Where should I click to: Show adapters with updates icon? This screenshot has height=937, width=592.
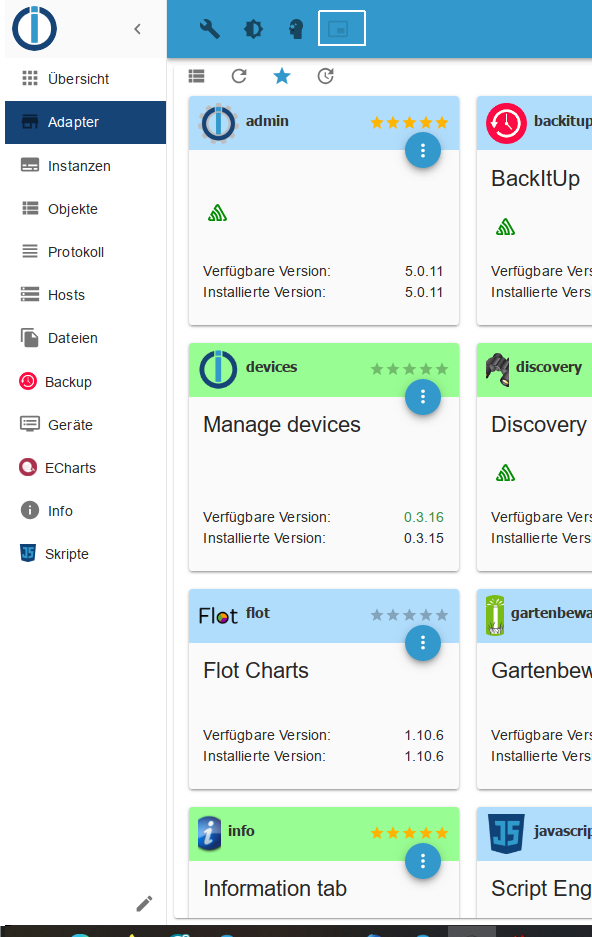(326, 76)
